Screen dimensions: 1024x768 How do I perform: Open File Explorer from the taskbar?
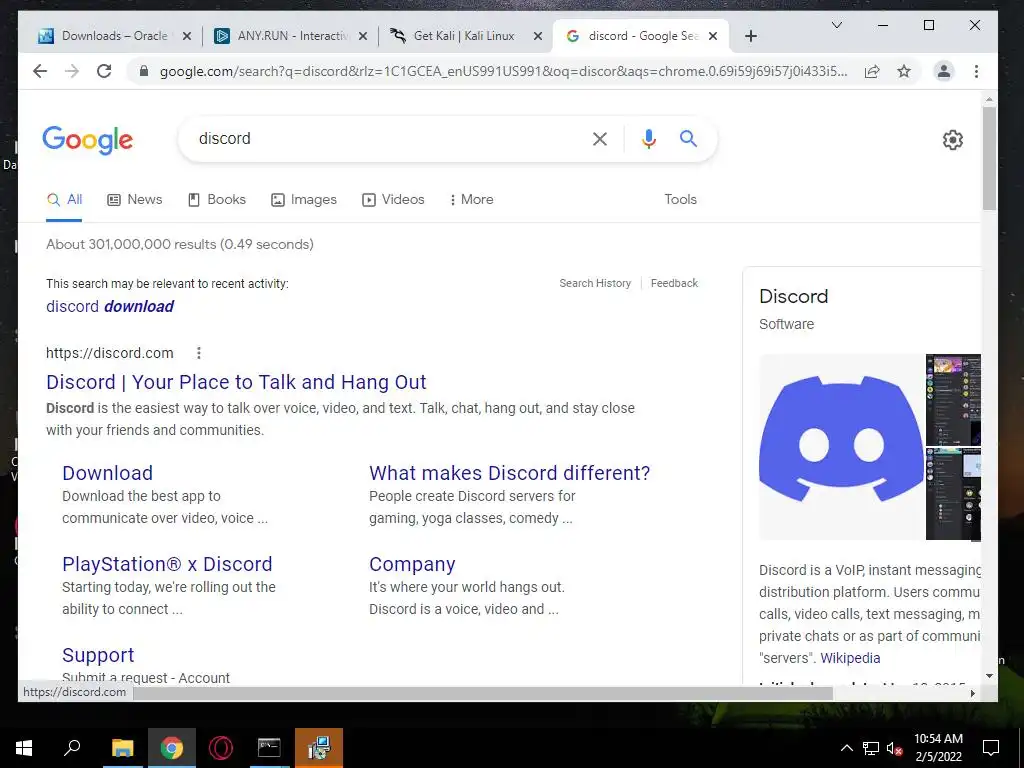click(x=122, y=748)
